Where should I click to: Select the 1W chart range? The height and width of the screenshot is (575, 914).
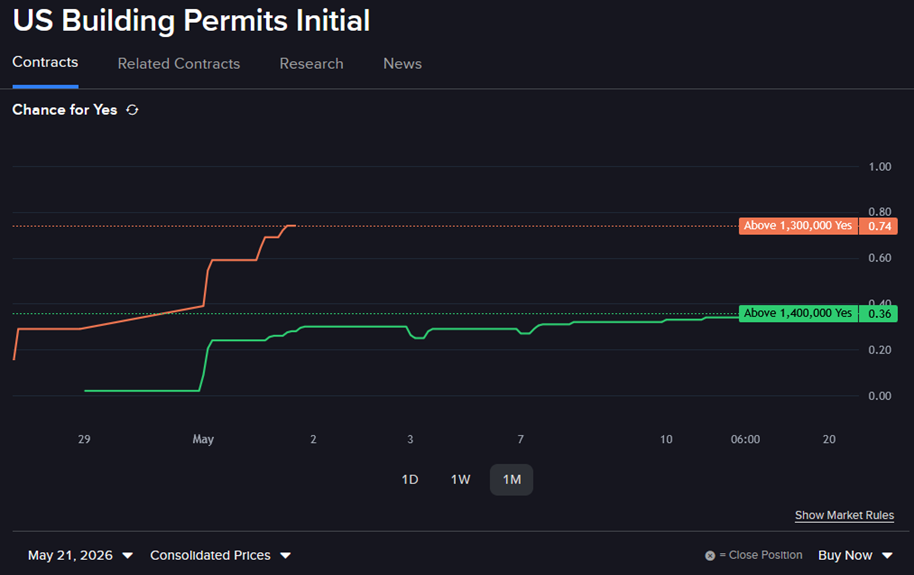click(460, 479)
